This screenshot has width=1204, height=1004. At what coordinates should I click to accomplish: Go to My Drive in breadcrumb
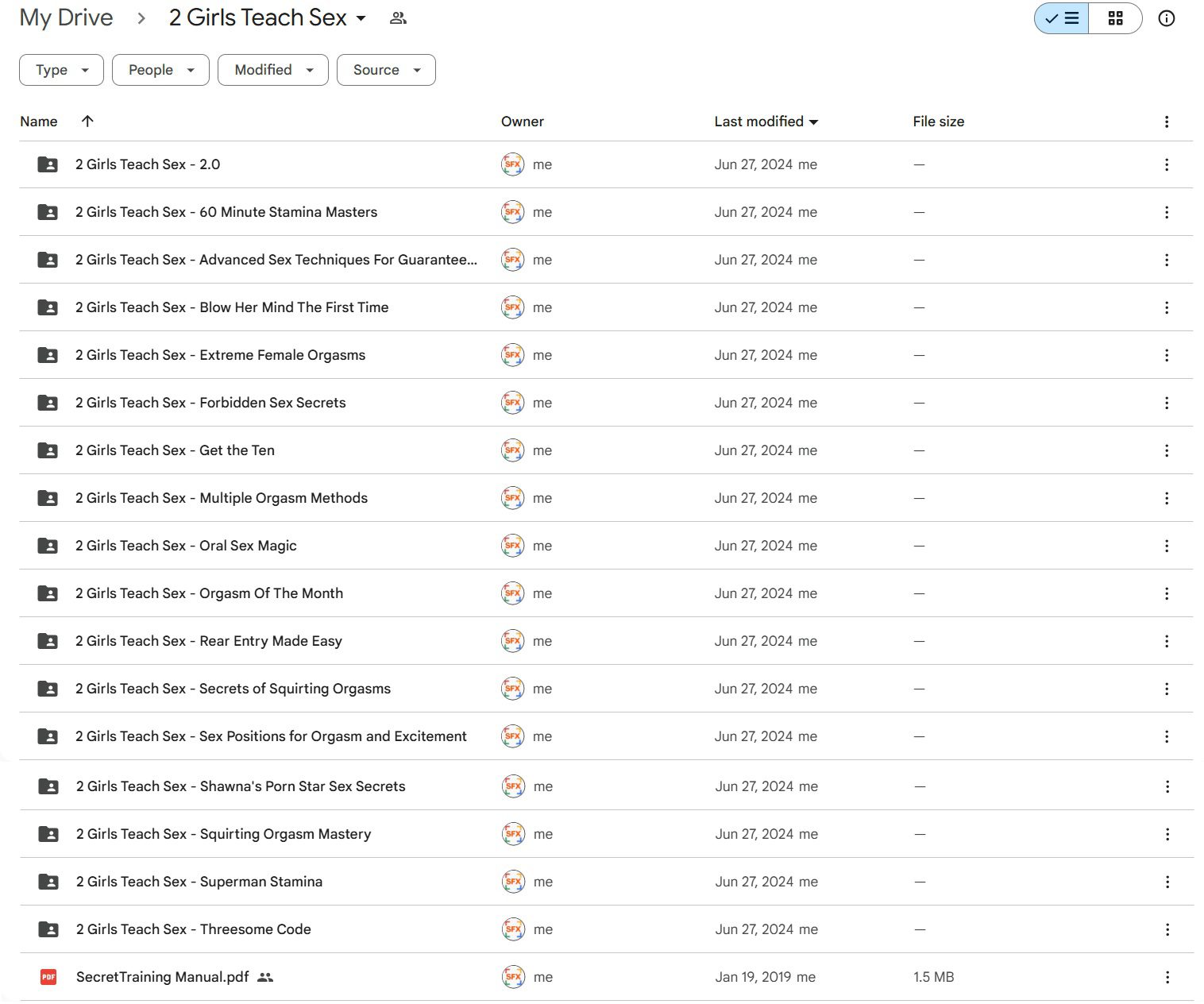67,17
